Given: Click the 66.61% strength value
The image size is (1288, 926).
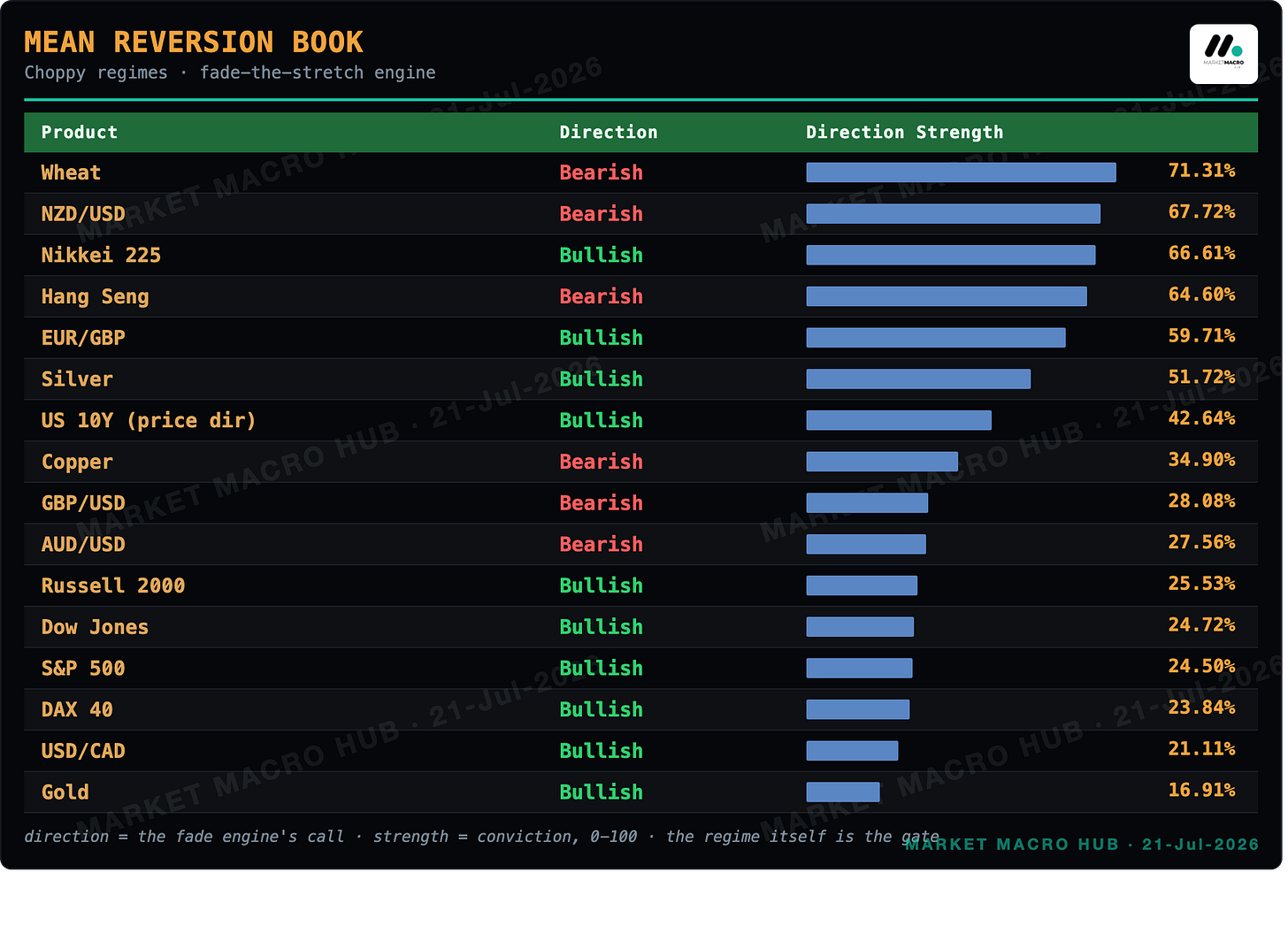Looking at the screenshot, I should (x=1201, y=253).
